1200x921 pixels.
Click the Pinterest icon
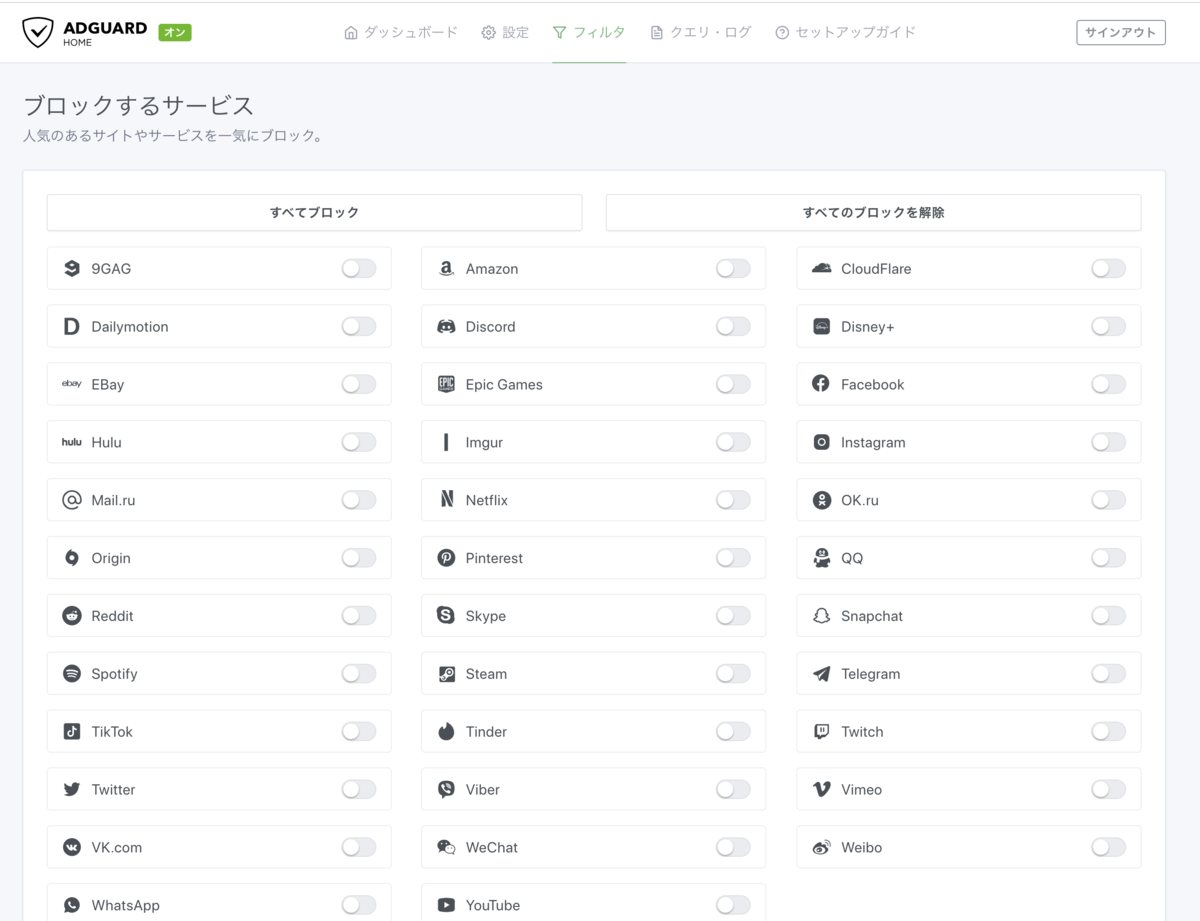tap(446, 558)
